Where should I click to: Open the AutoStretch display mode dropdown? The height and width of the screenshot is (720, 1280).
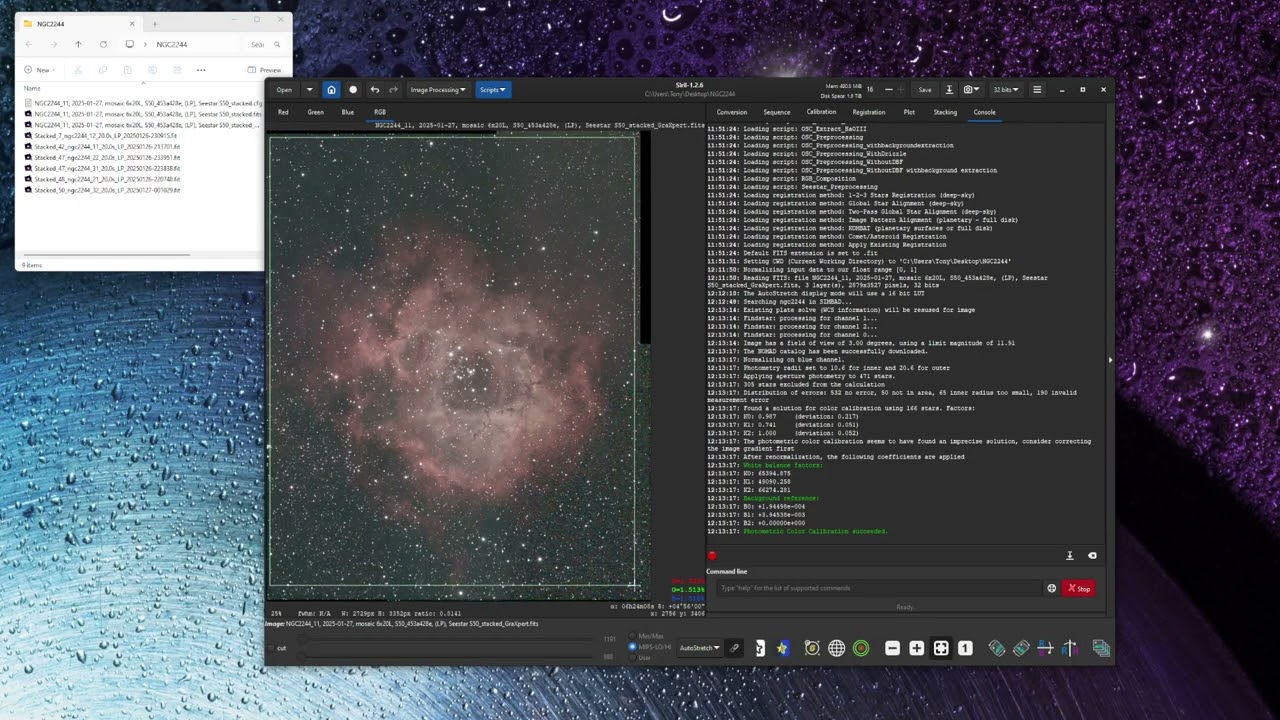point(700,648)
